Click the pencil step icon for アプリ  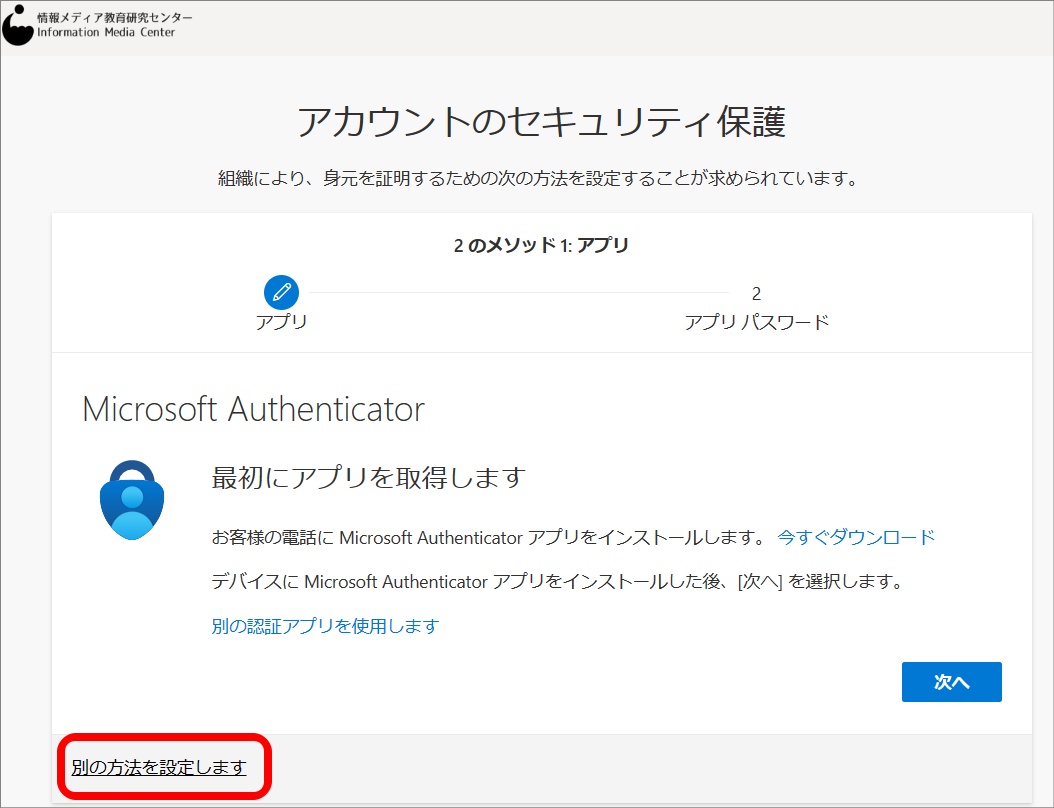pyautogui.click(x=281, y=292)
